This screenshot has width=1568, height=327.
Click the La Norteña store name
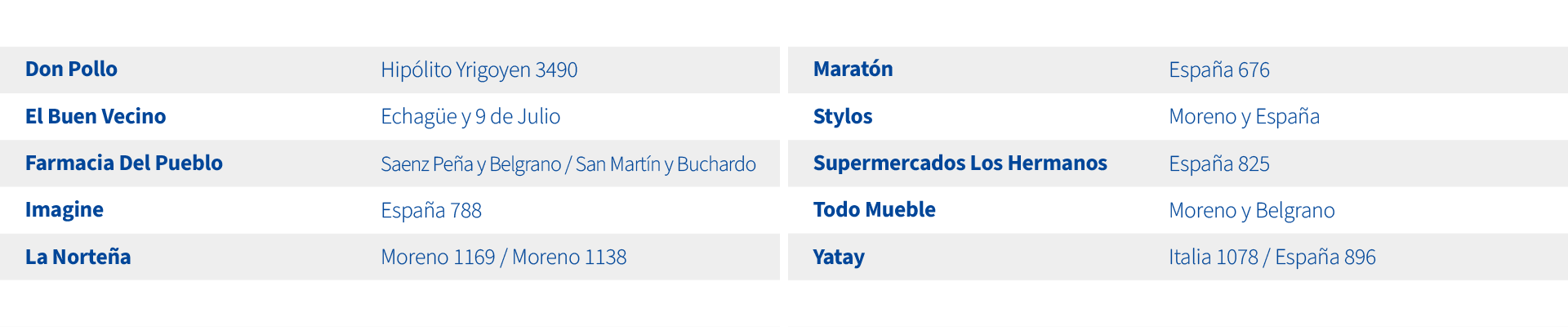pyautogui.click(x=78, y=257)
